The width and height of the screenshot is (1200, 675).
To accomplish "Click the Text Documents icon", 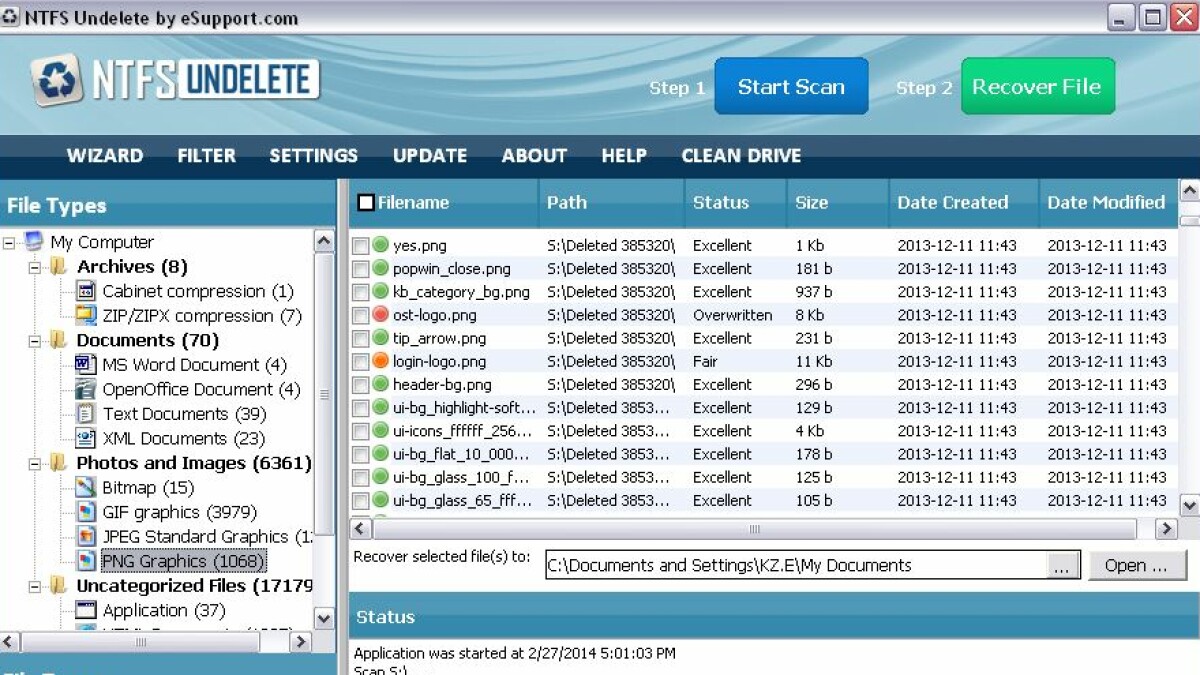I will tap(86, 414).
